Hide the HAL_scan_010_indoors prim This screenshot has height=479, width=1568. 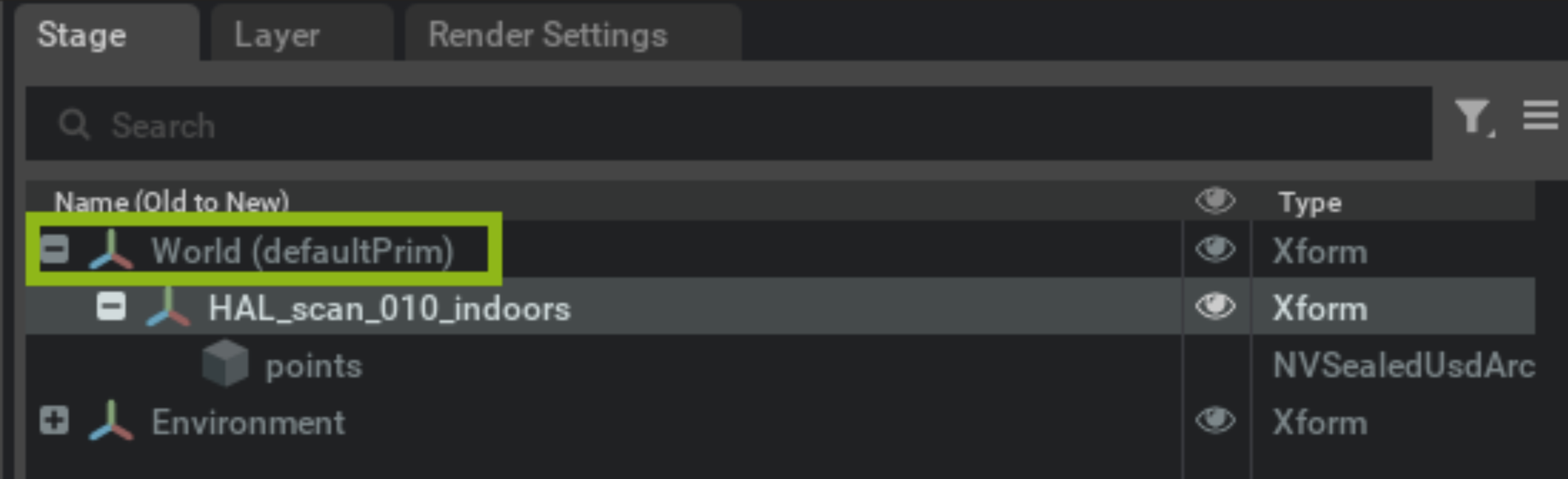(1215, 307)
